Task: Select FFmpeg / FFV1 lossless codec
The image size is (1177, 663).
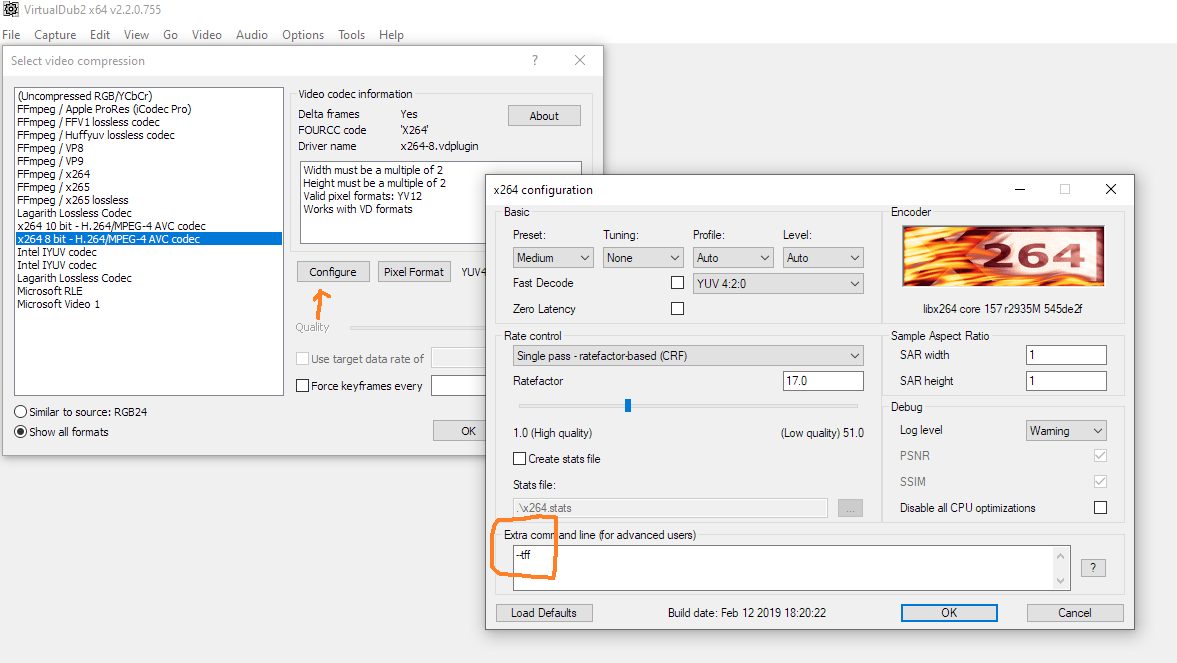Action: point(89,122)
